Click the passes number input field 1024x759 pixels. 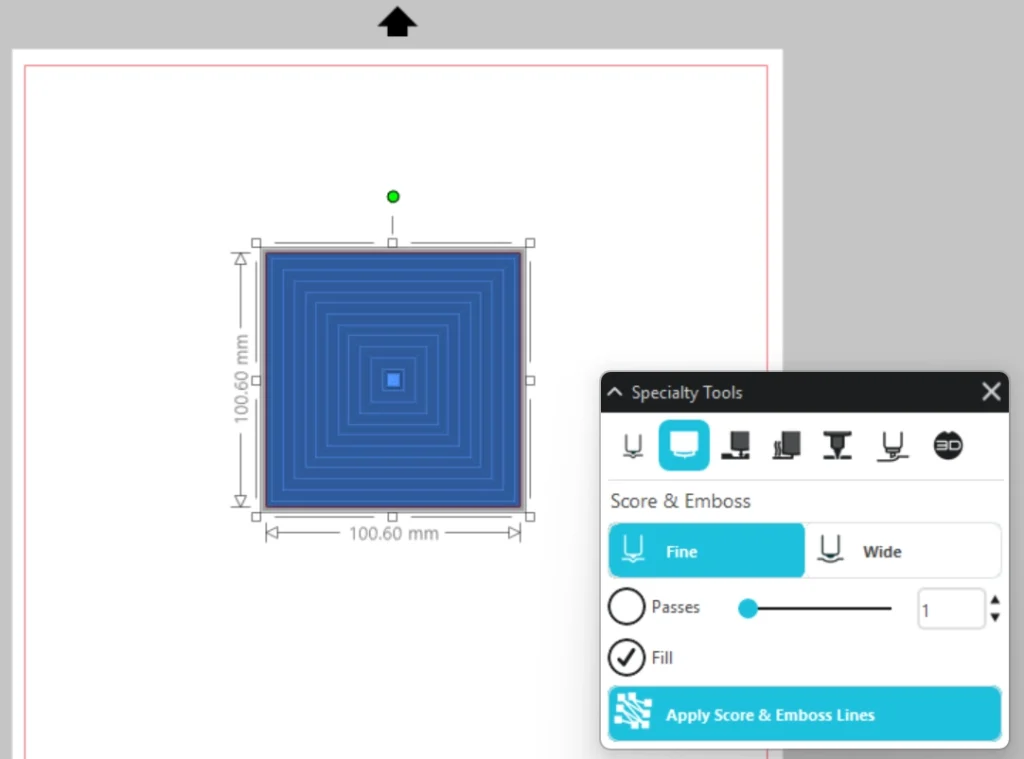950,609
